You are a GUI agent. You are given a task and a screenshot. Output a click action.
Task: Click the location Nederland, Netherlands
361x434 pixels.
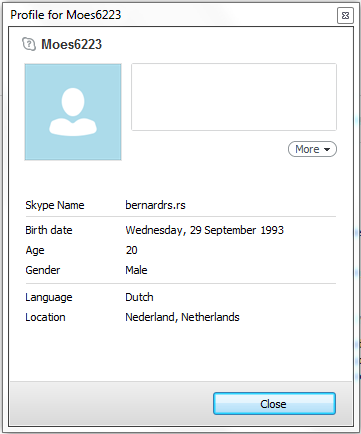182,317
